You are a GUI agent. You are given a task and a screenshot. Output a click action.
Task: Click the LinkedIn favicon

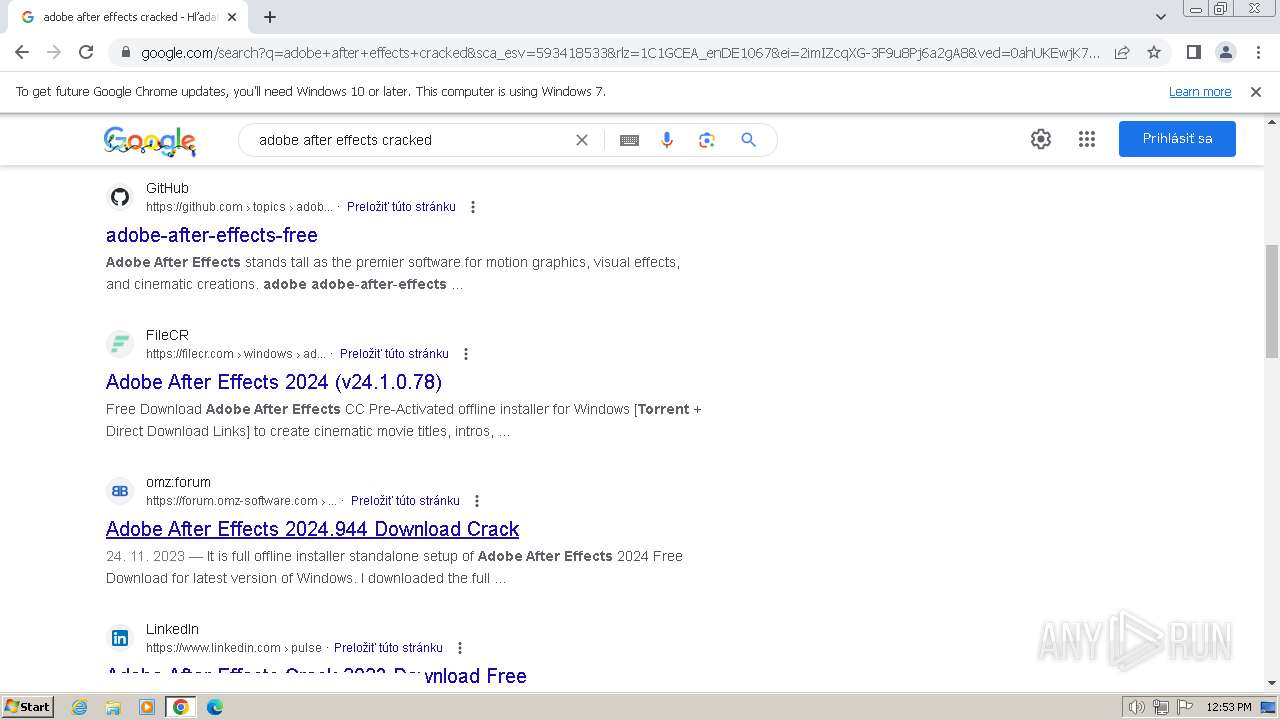[x=120, y=638]
